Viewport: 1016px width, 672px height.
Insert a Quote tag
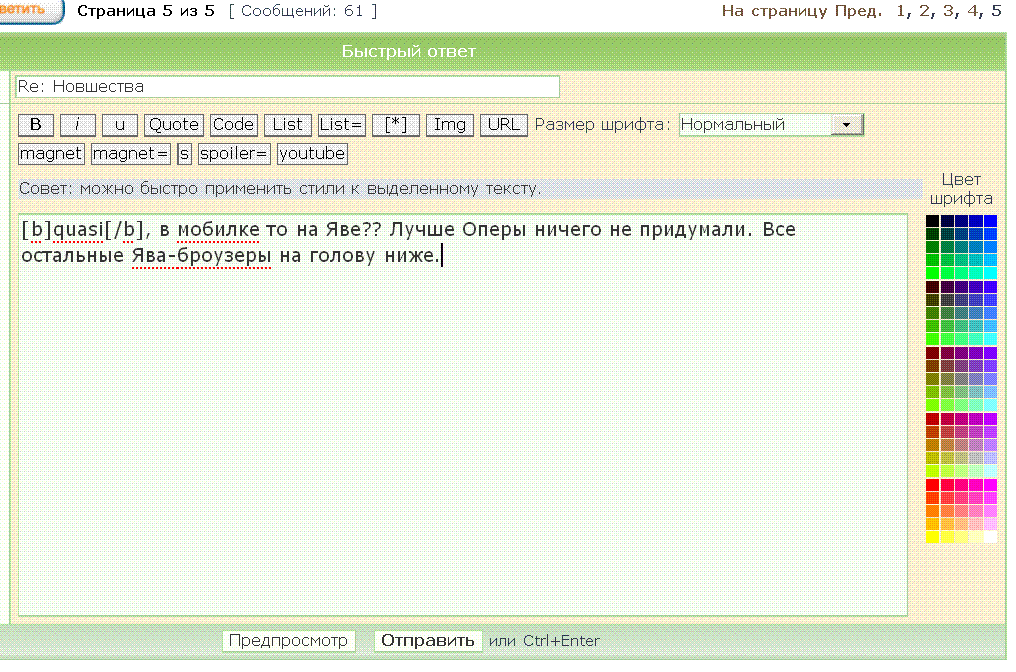[174, 125]
